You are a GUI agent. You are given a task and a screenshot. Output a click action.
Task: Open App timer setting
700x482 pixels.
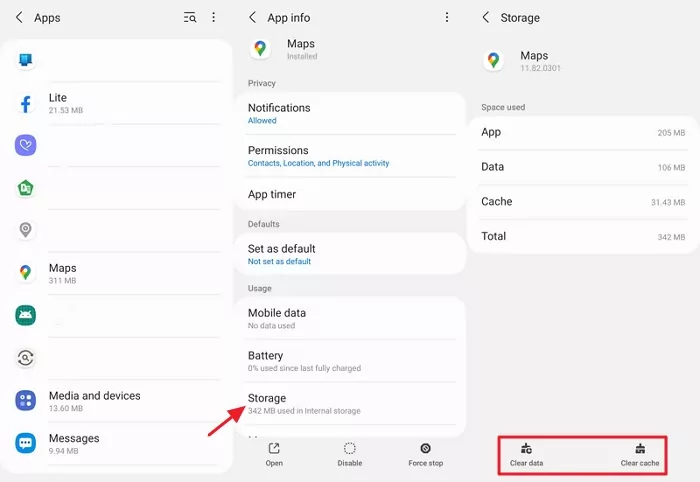click(x=354, y=194)
